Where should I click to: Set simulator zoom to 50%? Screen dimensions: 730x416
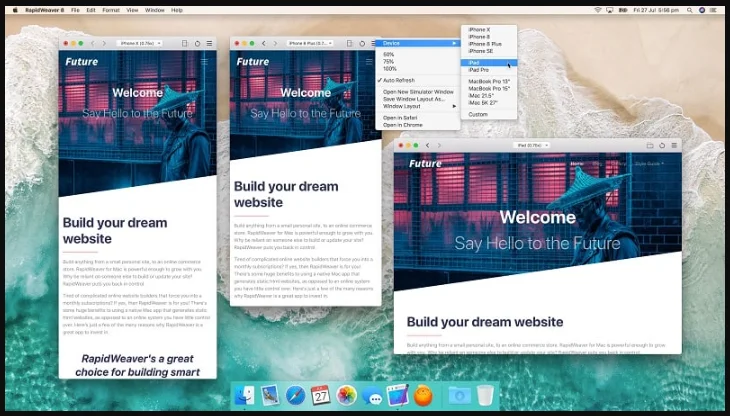(418, 54)
